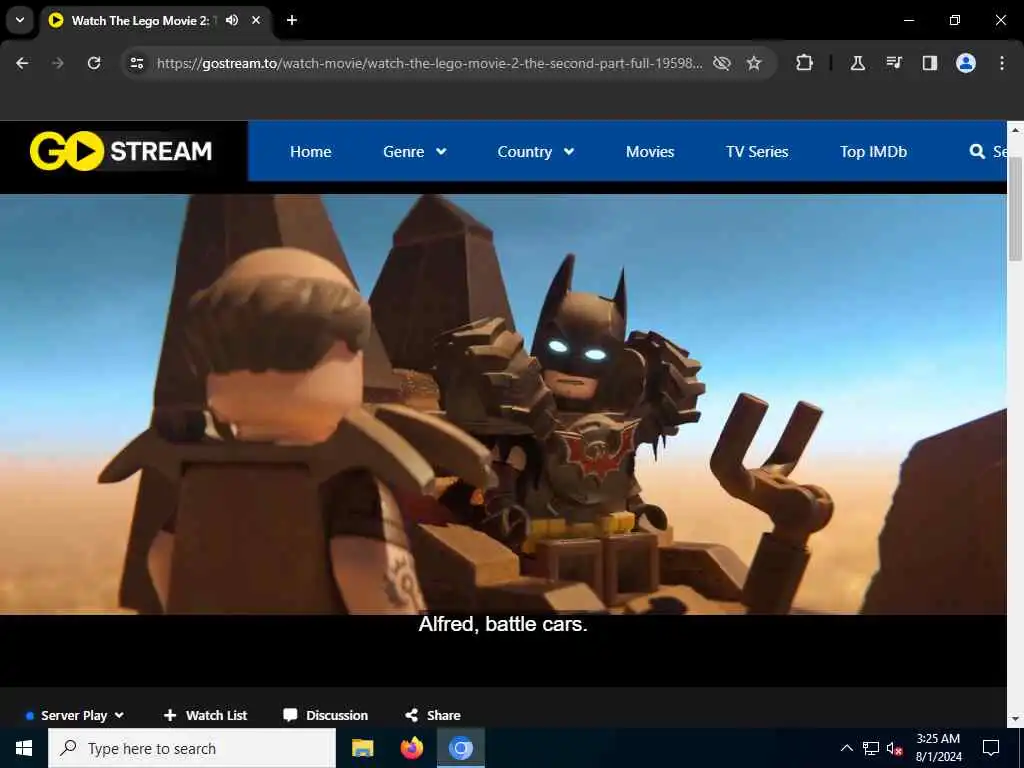Toggle the browser side panel
The height and width of the screenshot is (768, 1024).
click(929, 63)
